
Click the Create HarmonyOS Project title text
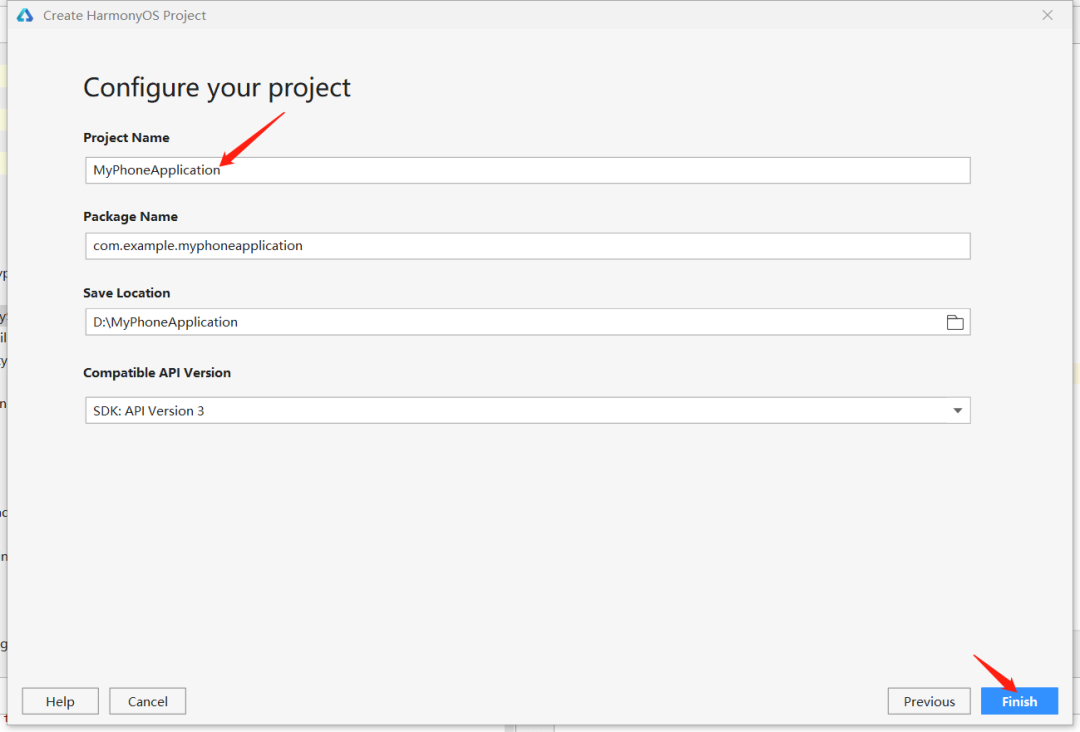pyautogui.click(x=125, y=16)
